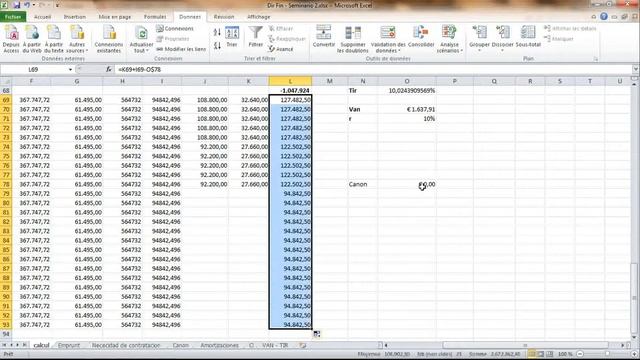Open the Fichier tab
The image size is (640, 360).
pyautogui.click(x=13, y=17)
